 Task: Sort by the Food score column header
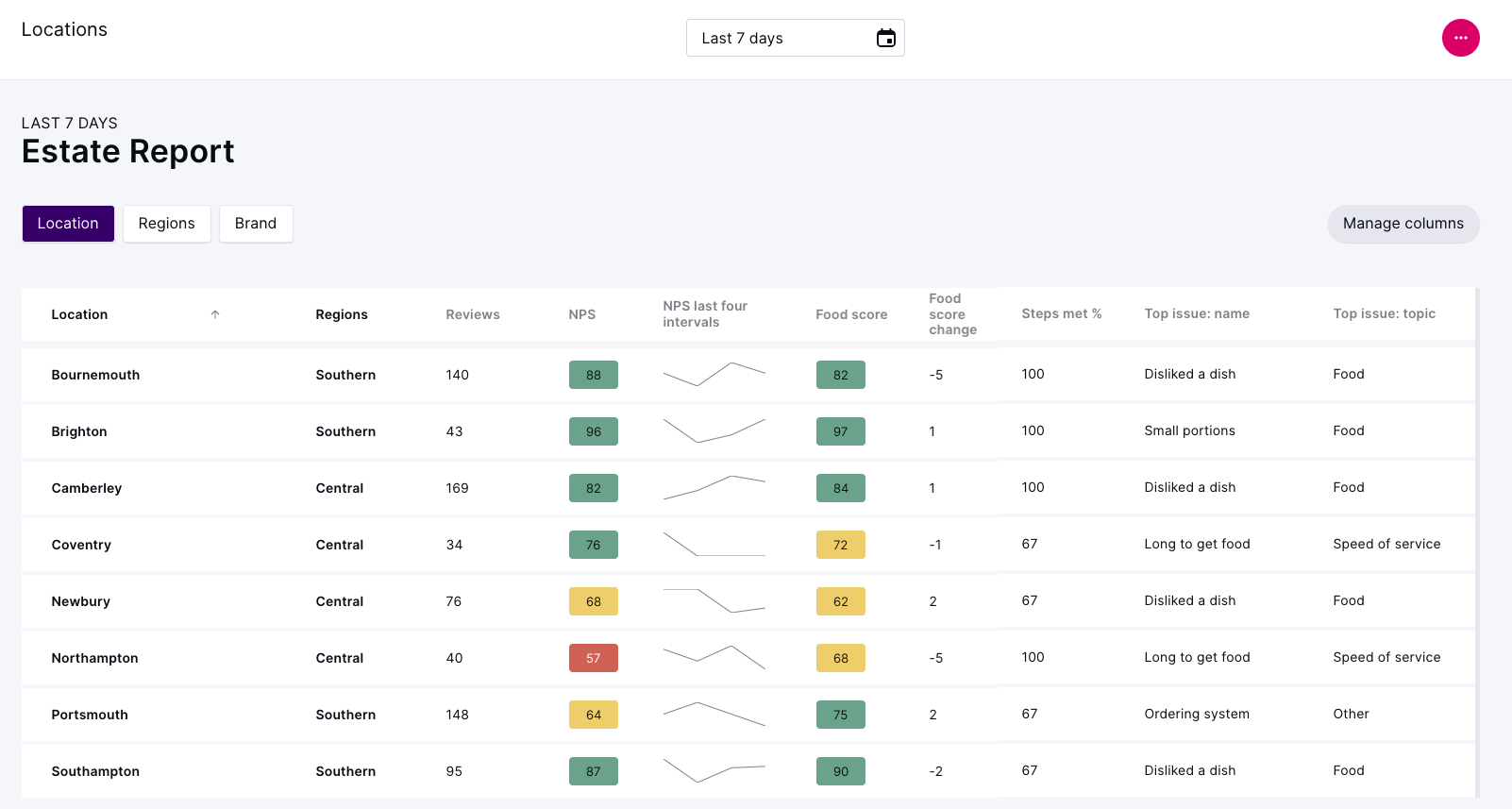pos(851,314)
